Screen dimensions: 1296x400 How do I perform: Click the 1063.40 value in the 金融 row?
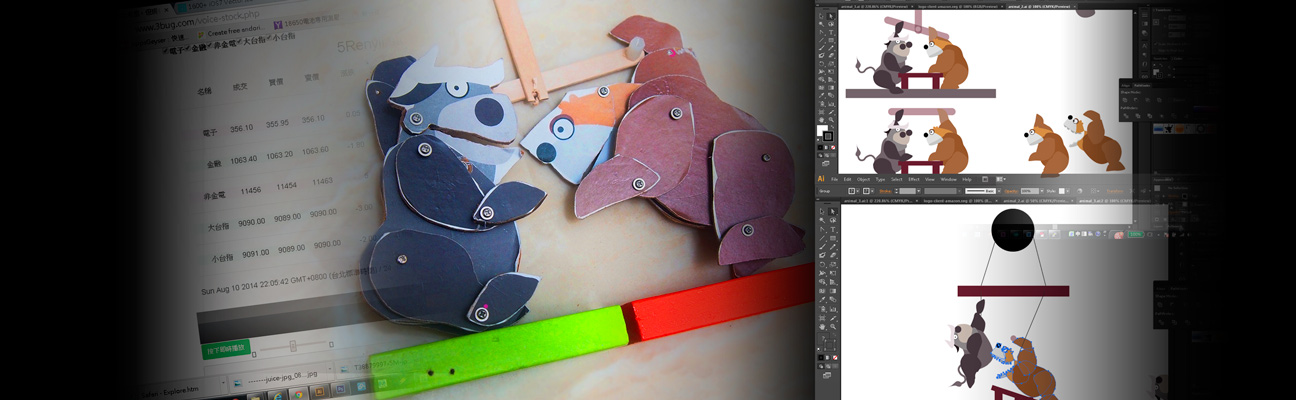243,159
